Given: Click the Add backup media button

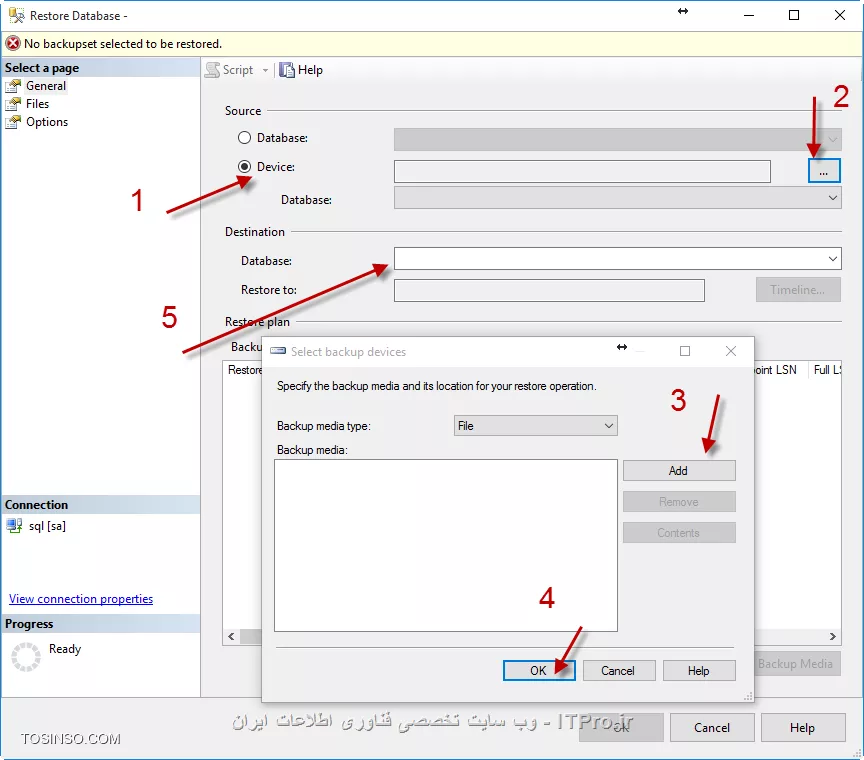Looking at the screenshot, I should [679, 471].
